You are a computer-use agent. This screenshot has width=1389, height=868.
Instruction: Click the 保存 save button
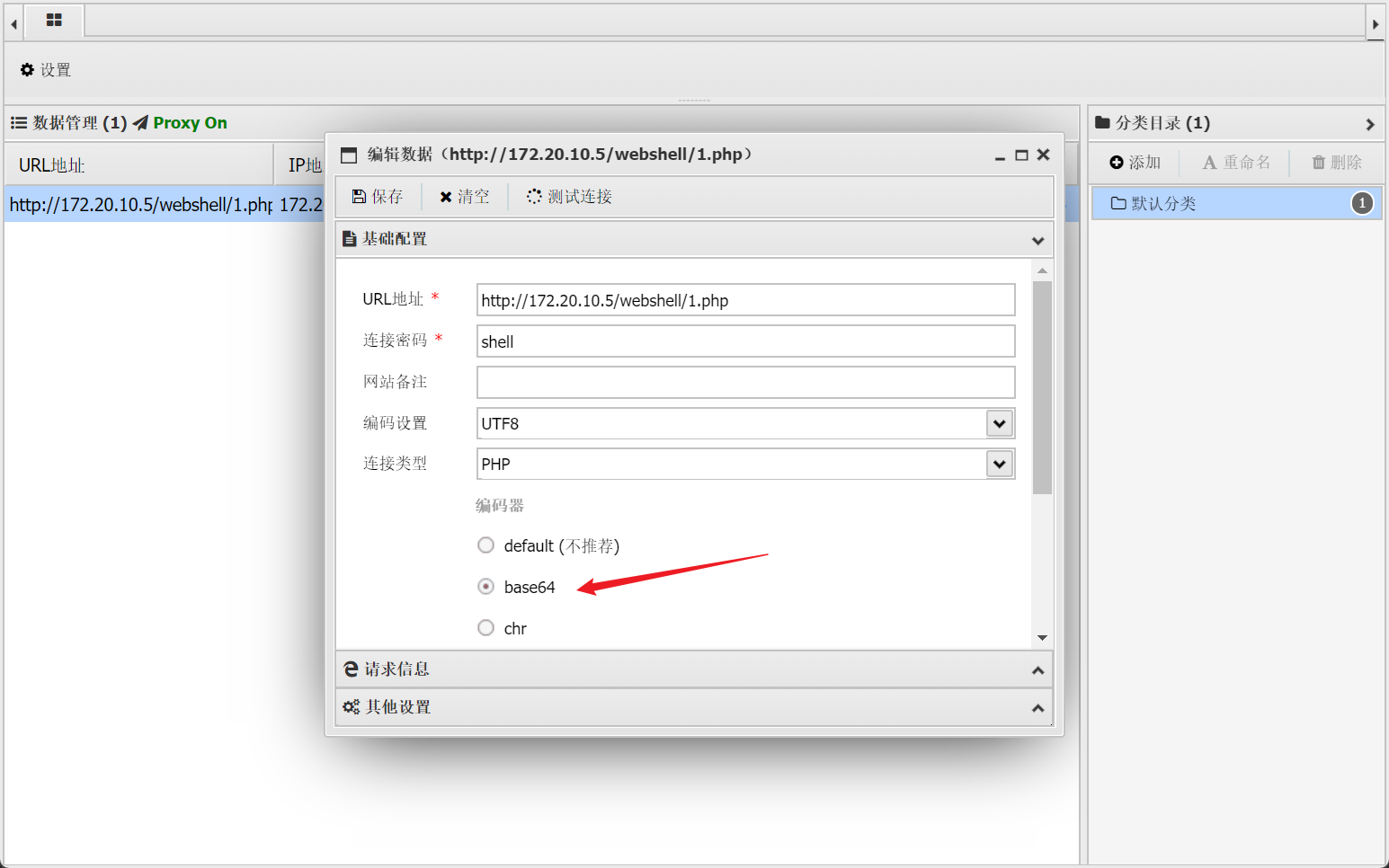378,197
